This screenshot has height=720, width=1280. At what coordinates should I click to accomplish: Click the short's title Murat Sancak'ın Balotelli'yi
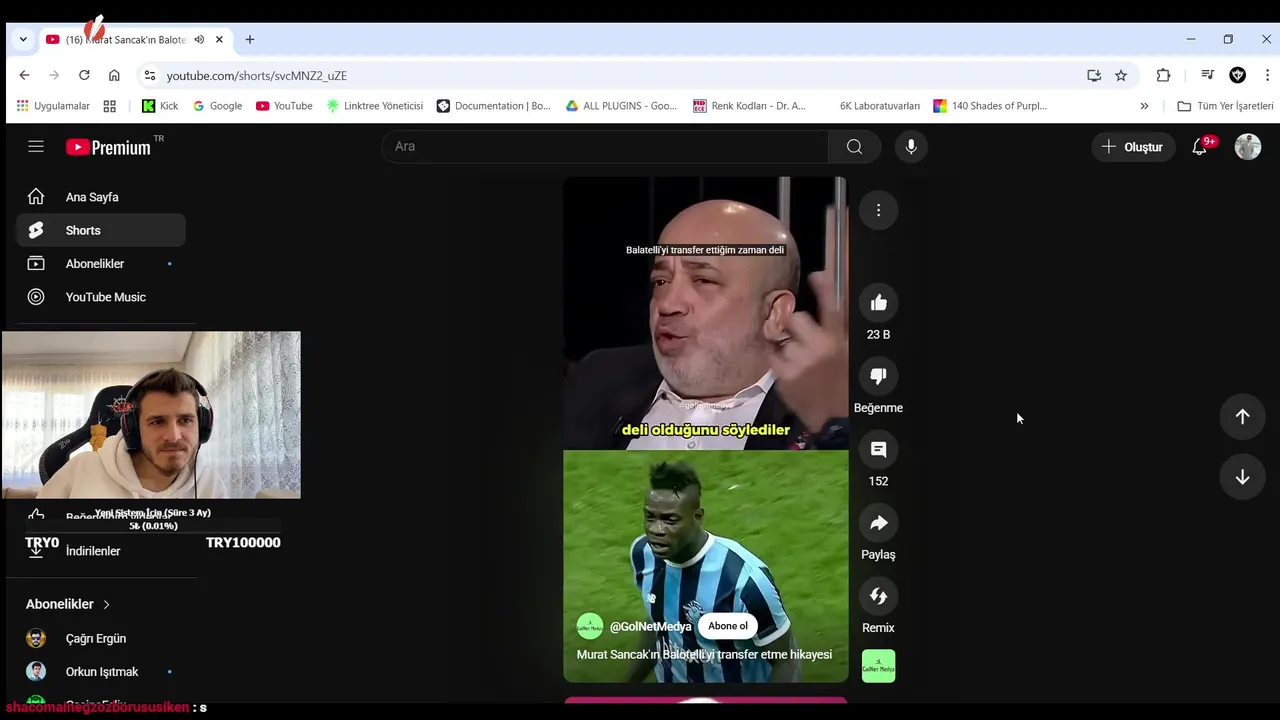[704, 655]
